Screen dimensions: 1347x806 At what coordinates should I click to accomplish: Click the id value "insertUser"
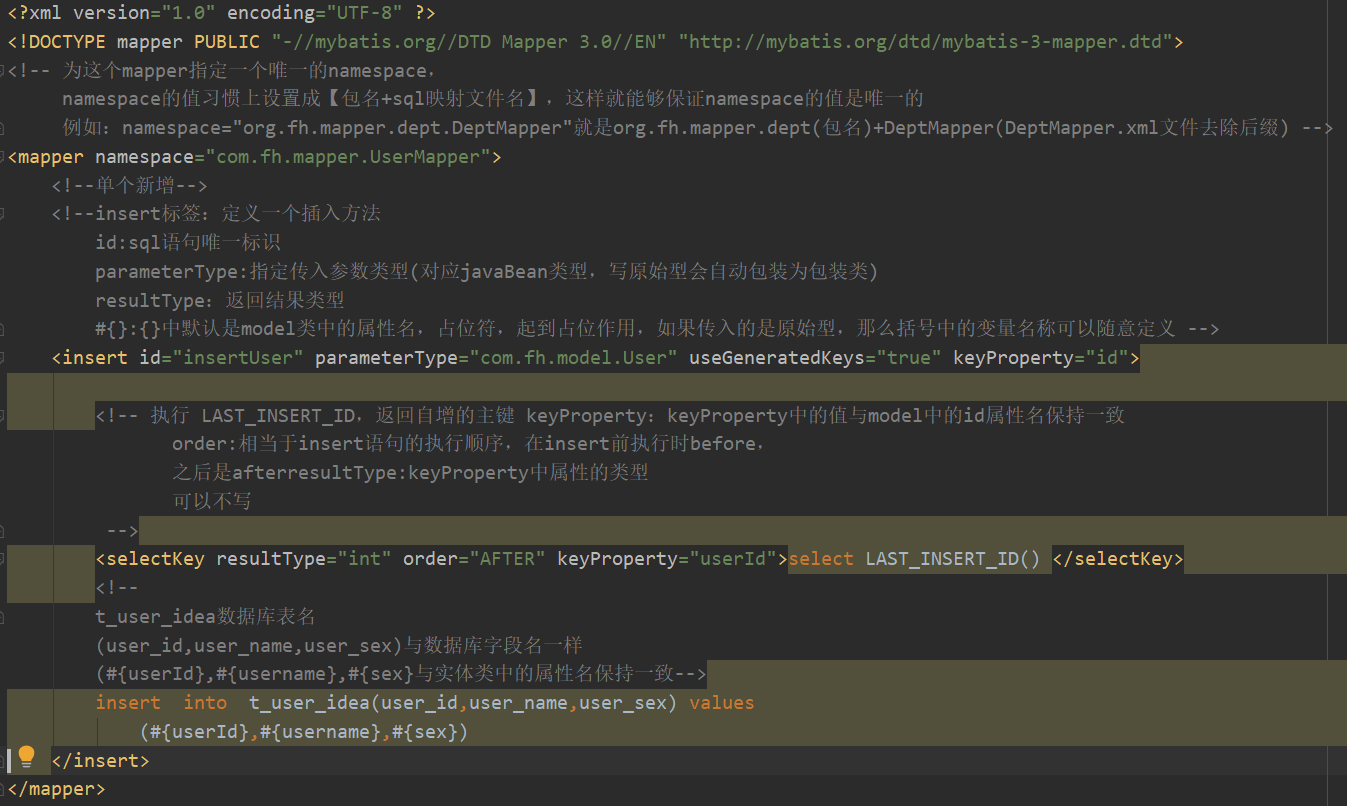[x=237, y=358]
